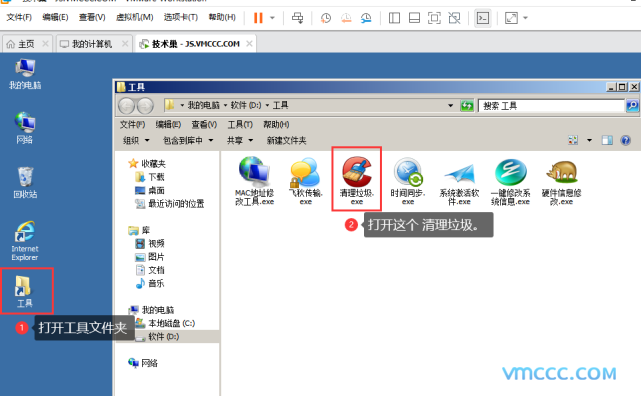Select the 网络 desktop icon
Image resolution: width=641 pixels, height=396 pixels.
click(x=25, y=128)
